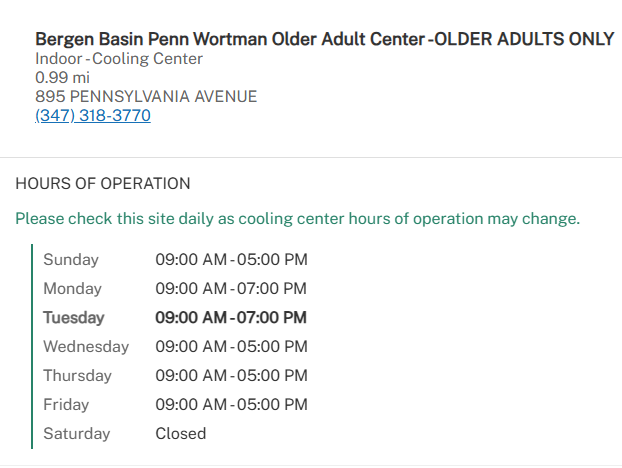Screen dimensions: 622x468
Task: Click the Hours of Operation heading
Action: tap(102, 184)
